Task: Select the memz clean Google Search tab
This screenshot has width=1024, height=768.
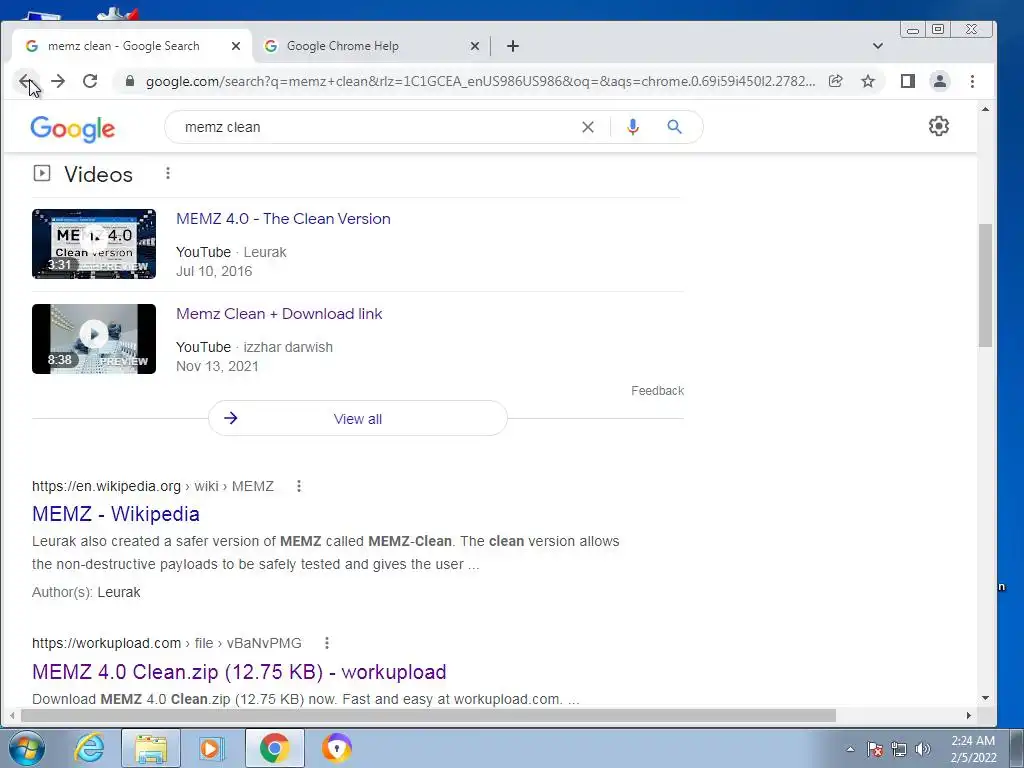Action: point(131,46)
